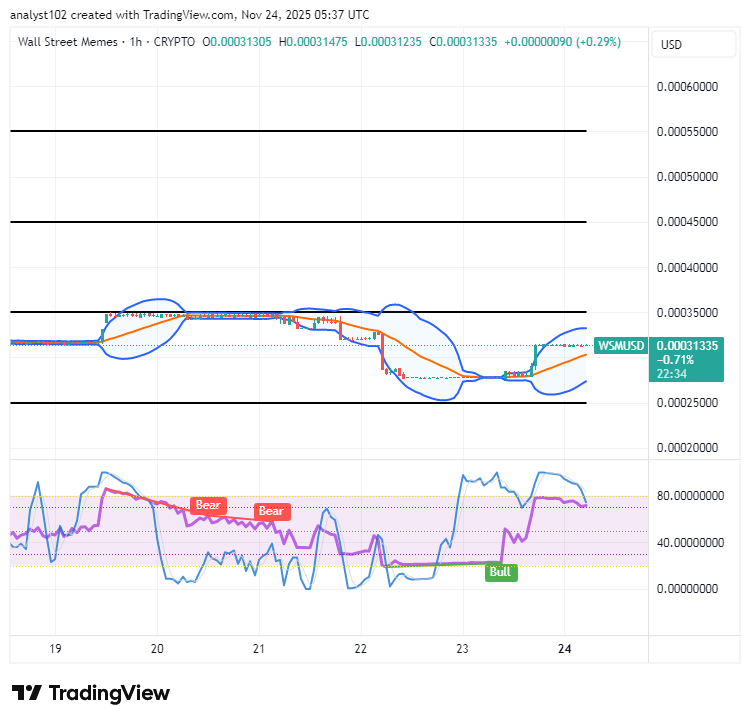Click the 0.00025000 price axis label
This screenshot has height=723, width=750.
(x=687, y=403)
